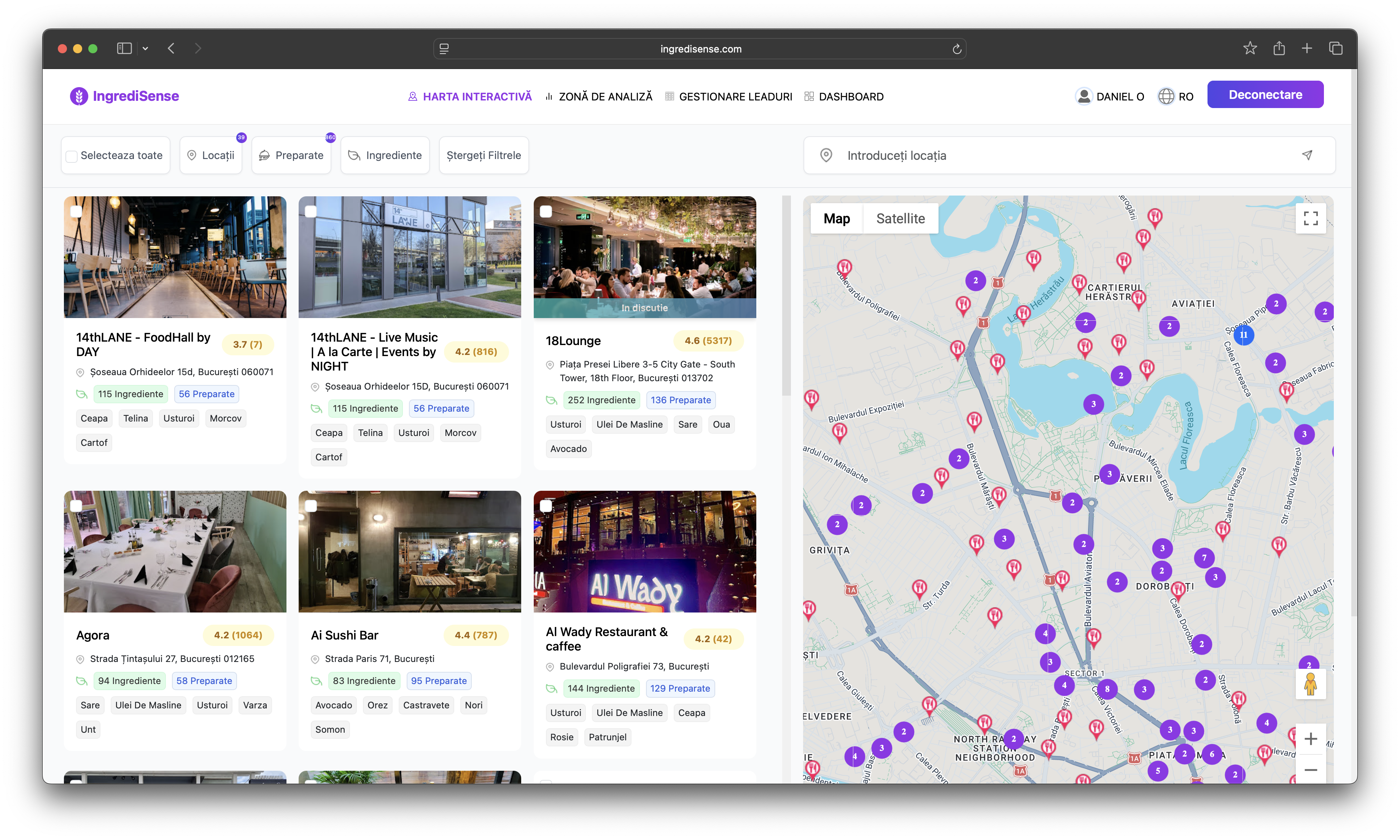Click the IngrediSense logo
This screenshot has height=840, width=1400.
pos(124,96)
